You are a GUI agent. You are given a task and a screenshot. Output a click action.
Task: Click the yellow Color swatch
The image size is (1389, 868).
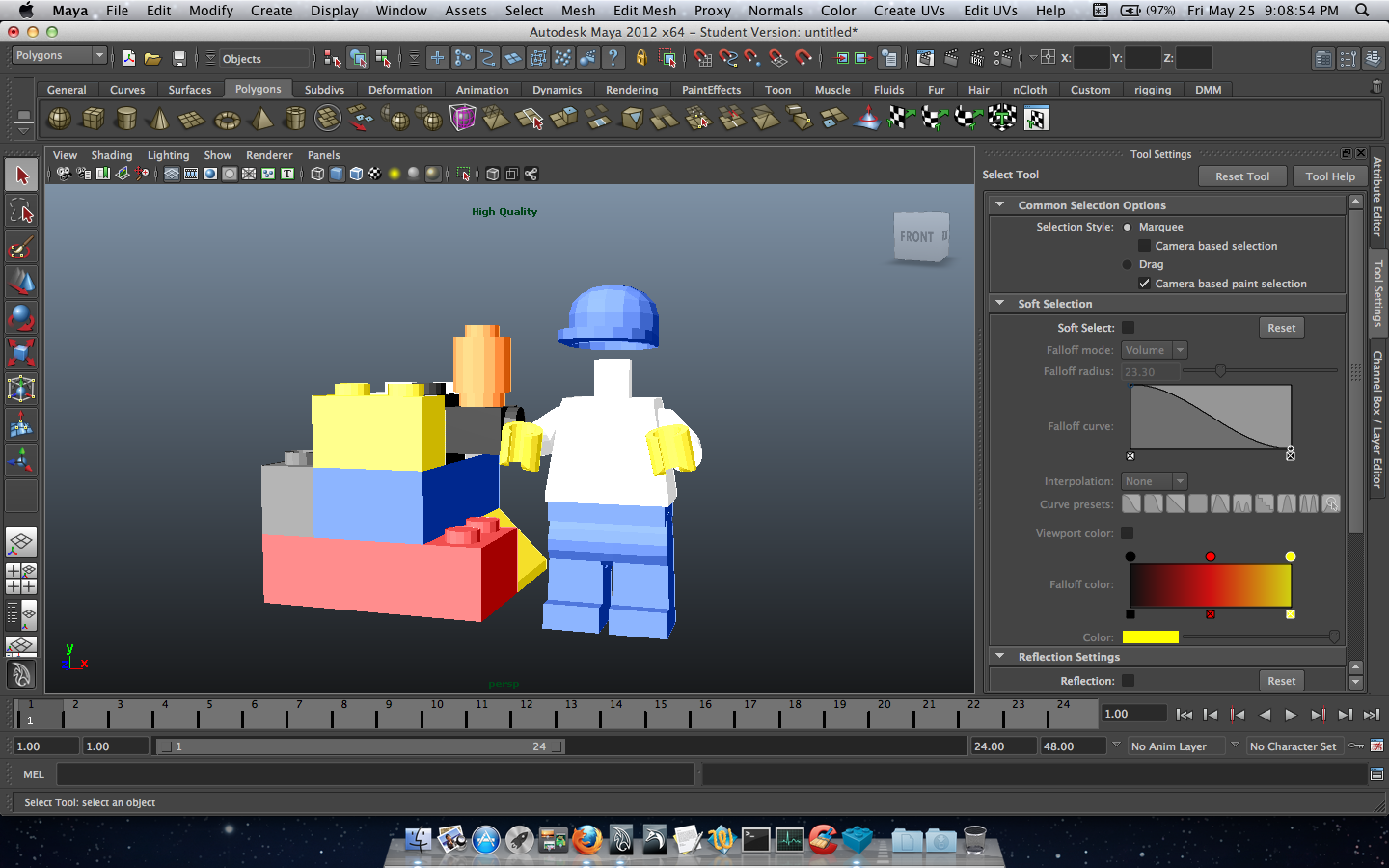click(1150, 637)
